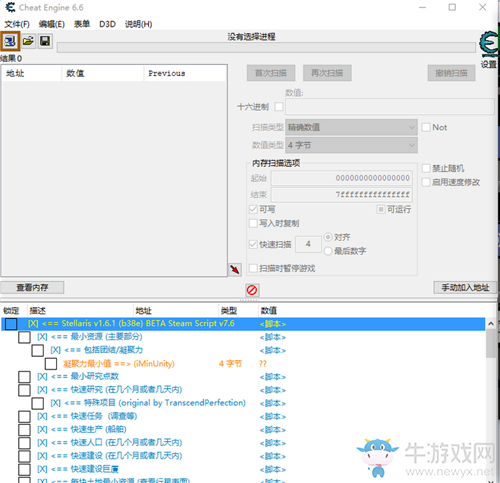Check the lock box for 快速研究 script
The image size is (500, 483).
coord(24,390)
